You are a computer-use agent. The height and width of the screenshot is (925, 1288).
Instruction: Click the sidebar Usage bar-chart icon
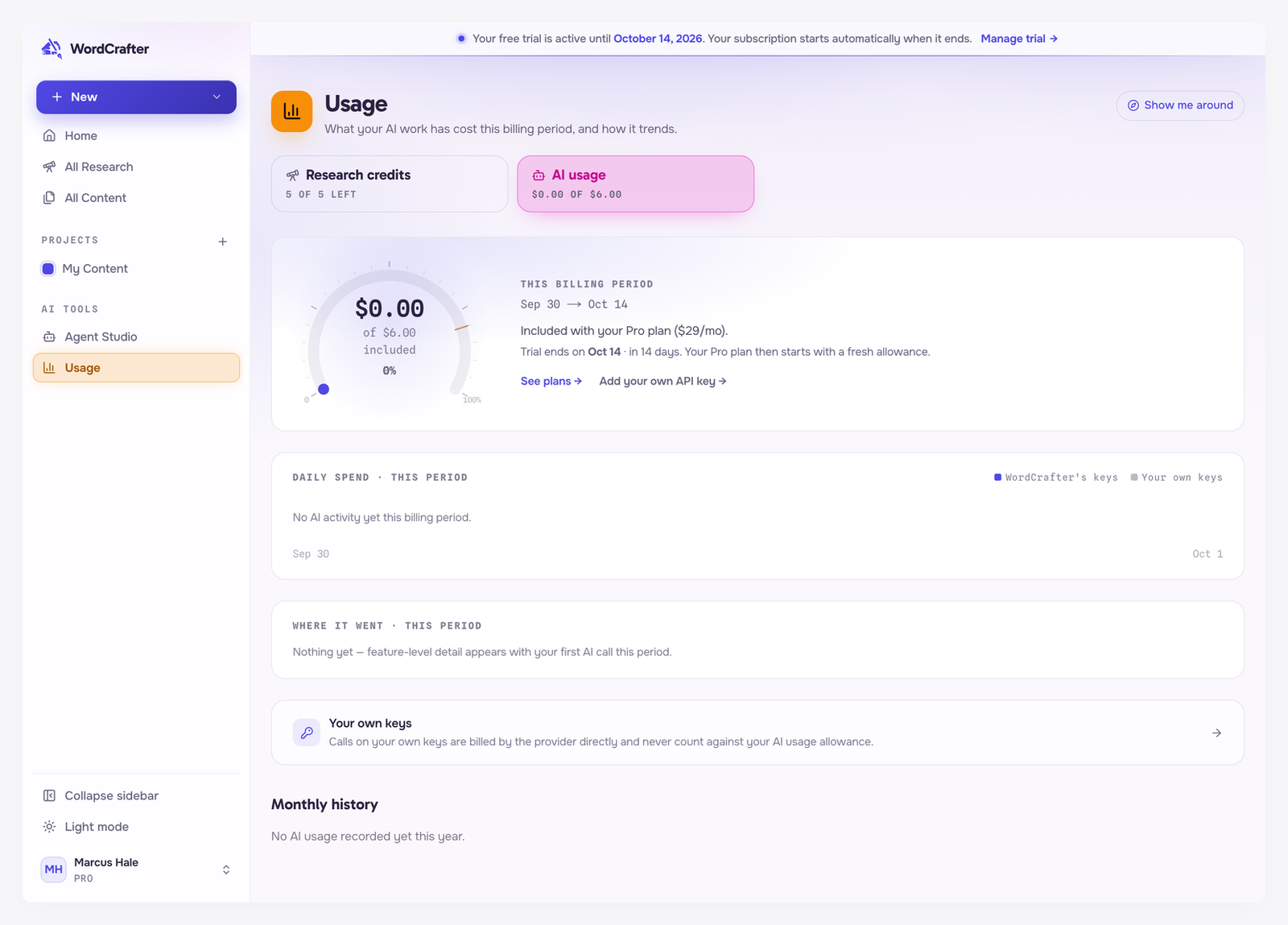49,368
